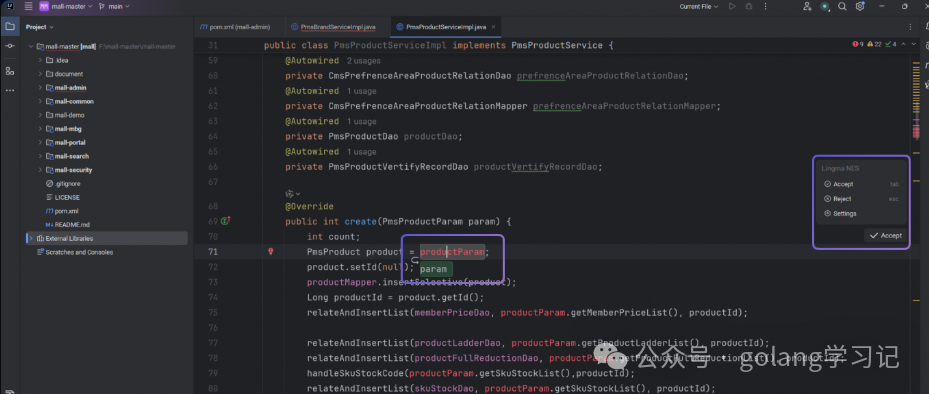This screenshot has width=929, height=394.
Task: Click the yellow warnings count 22
Action: click(x=874, y=44)
